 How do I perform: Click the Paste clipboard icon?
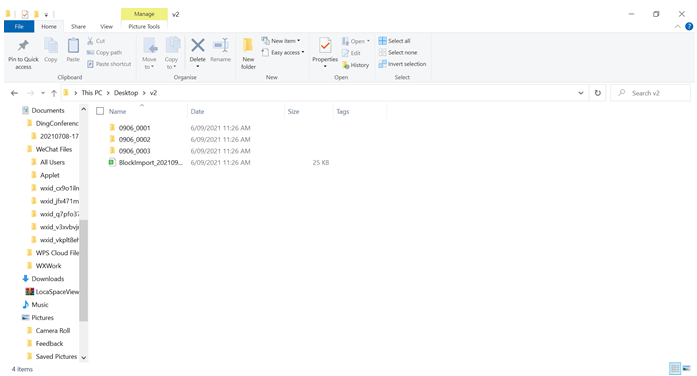[x=73, y=45]
